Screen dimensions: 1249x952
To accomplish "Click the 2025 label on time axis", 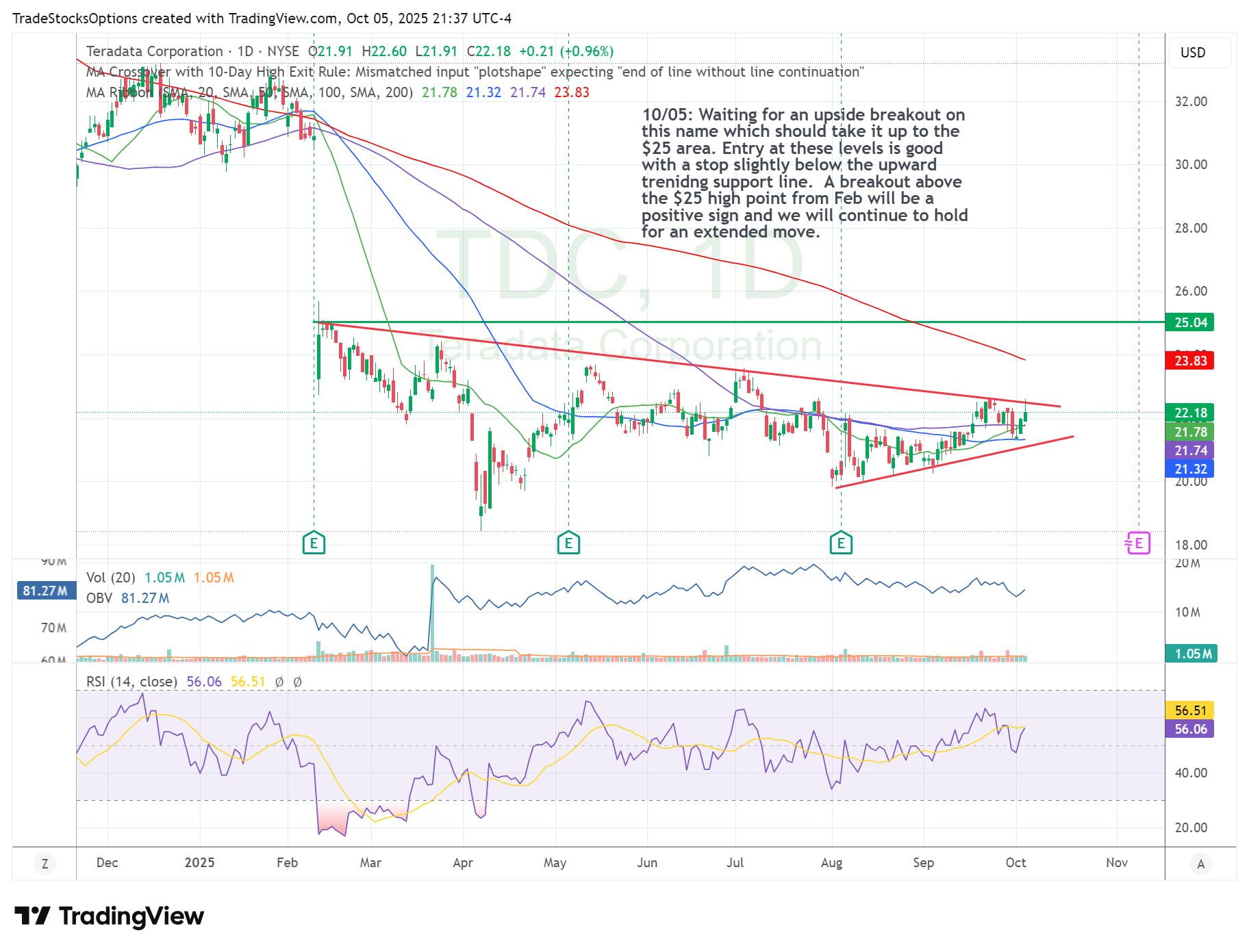I will coord(199,862).
